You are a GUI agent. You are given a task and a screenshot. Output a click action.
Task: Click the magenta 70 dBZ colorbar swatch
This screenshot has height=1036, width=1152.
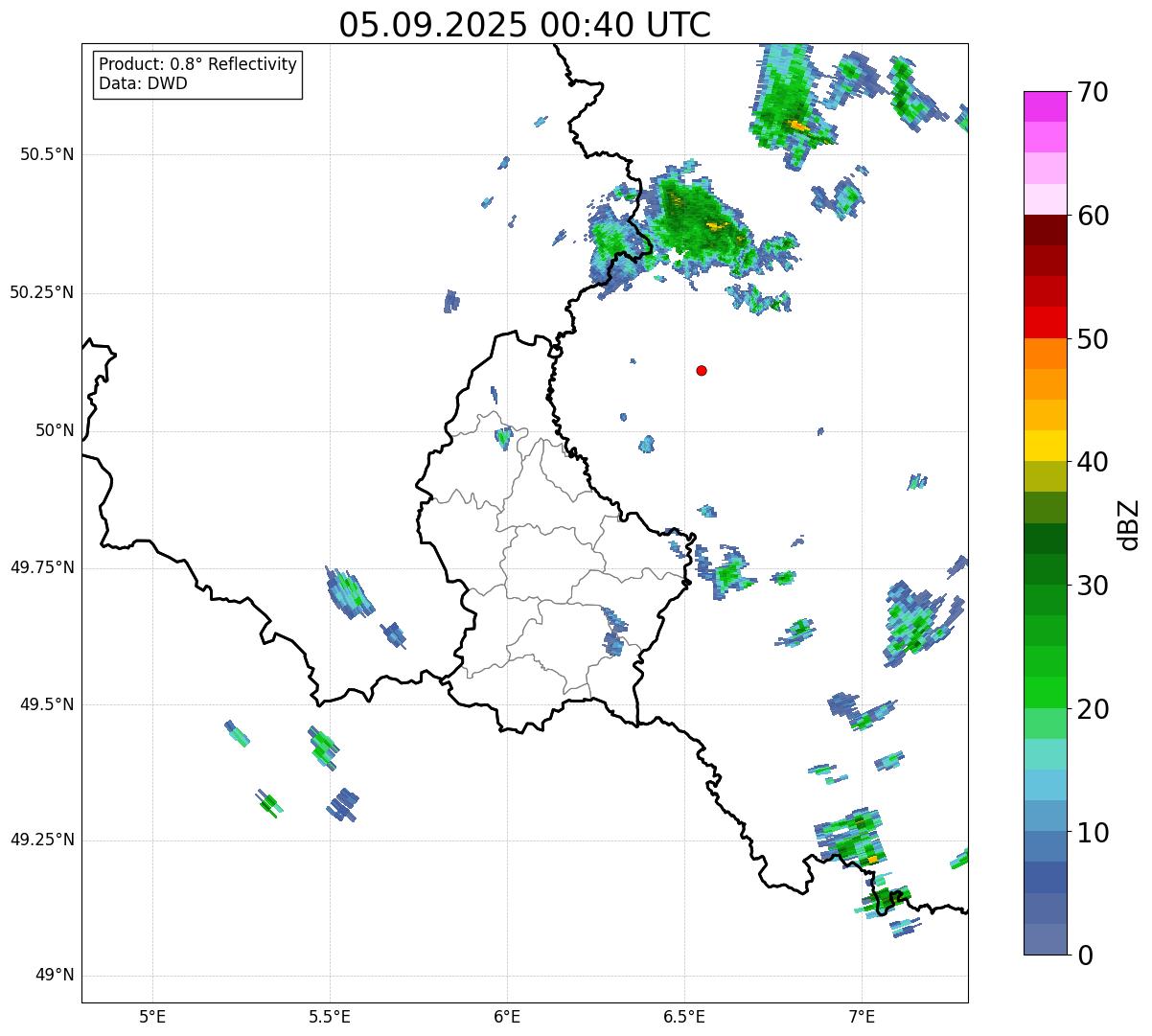[x=1045, y=106]
